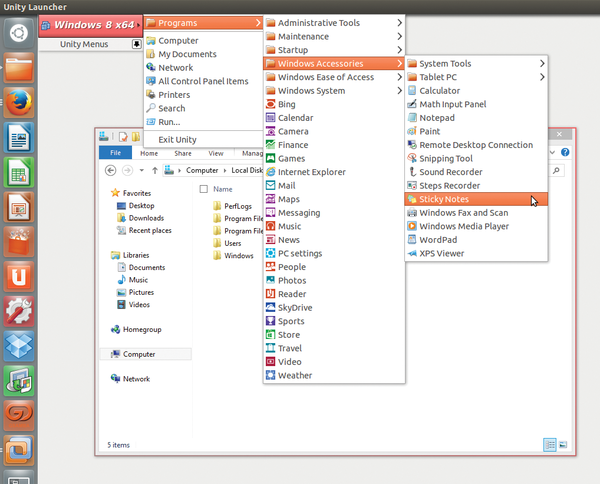Open LibreOffice Writer launcher icon
The width and height of the screenshot is (600, 484).
click(x=19, y=137)
